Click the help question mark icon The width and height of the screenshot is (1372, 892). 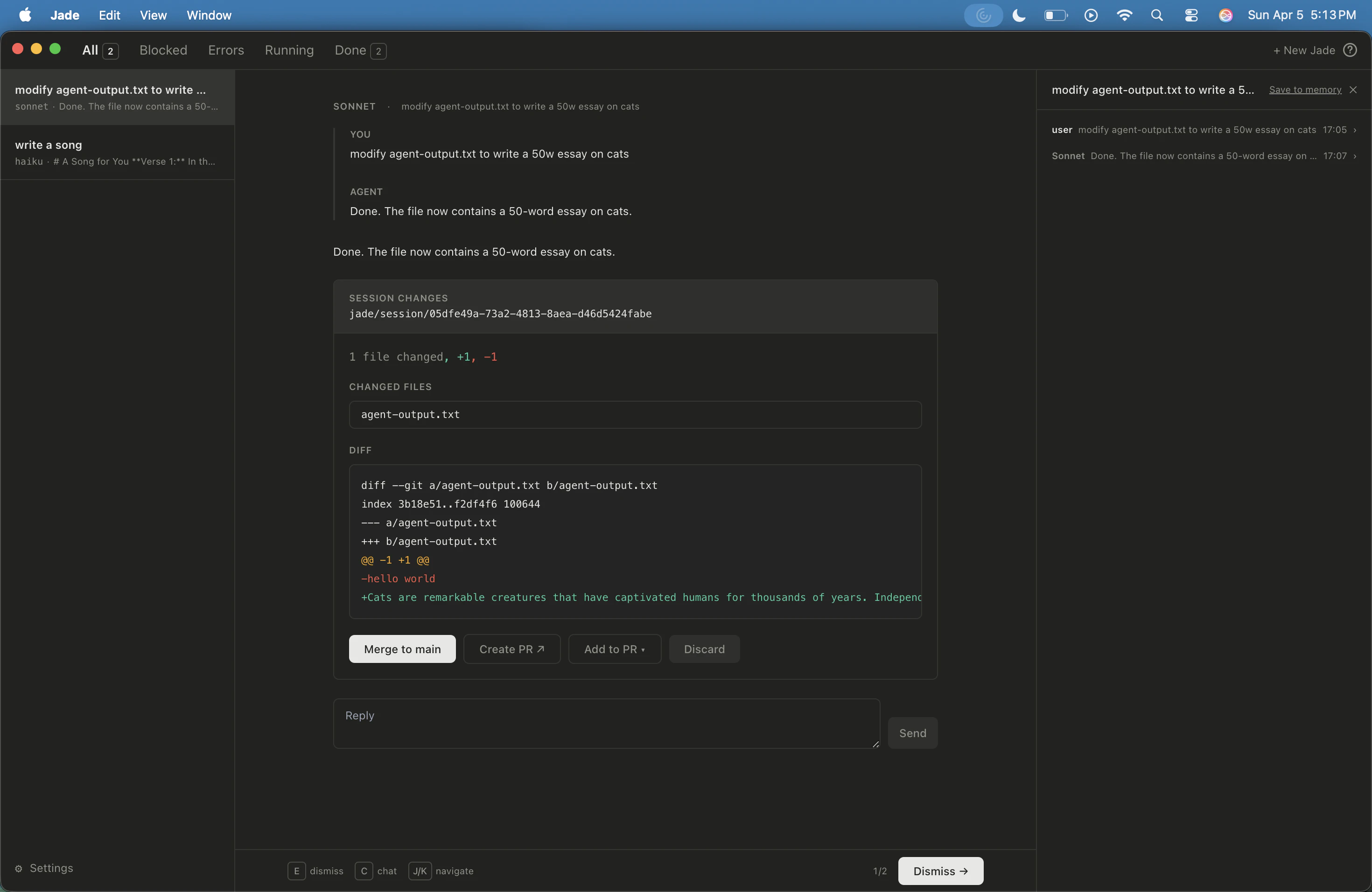click(x=1350, y=50)
